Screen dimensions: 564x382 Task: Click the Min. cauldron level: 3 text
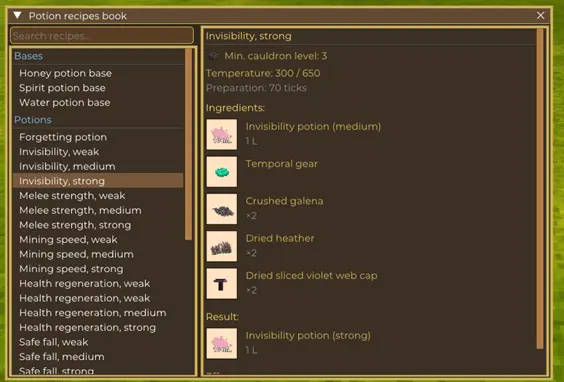coord(276,56)
